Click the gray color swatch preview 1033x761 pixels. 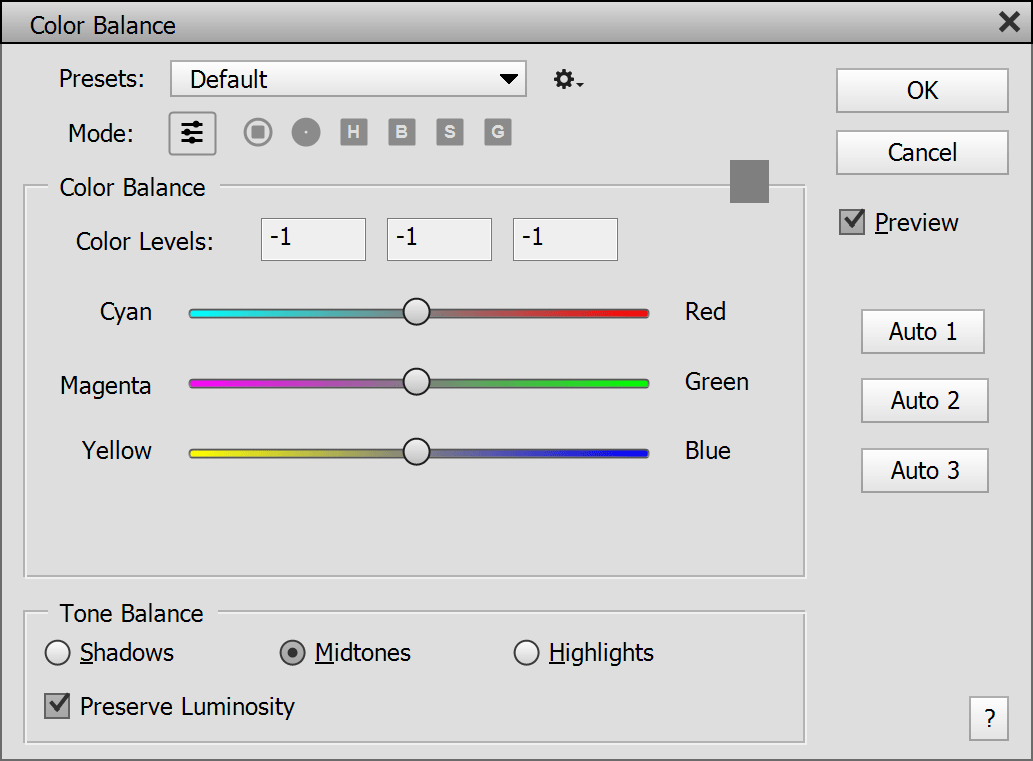click(749, 181)
